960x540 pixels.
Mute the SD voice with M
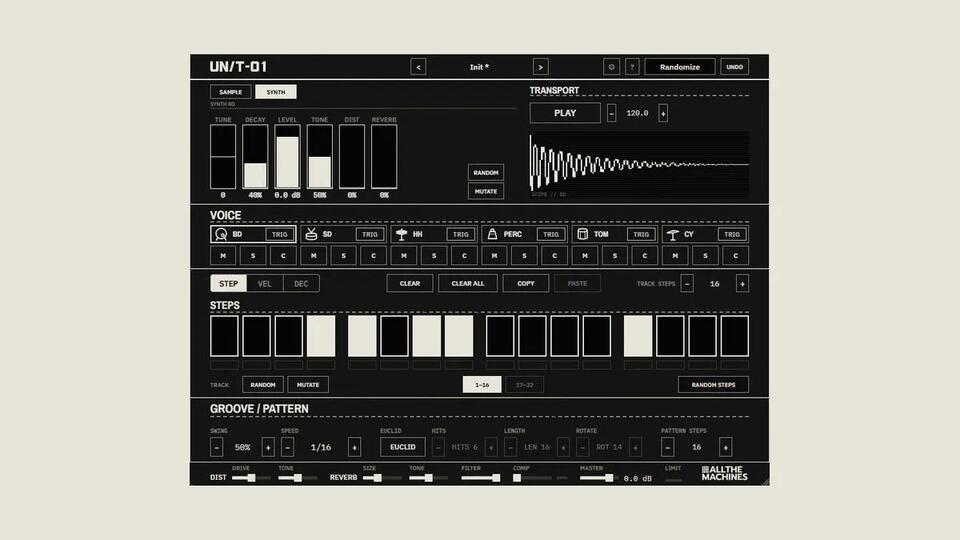[313, 255]
